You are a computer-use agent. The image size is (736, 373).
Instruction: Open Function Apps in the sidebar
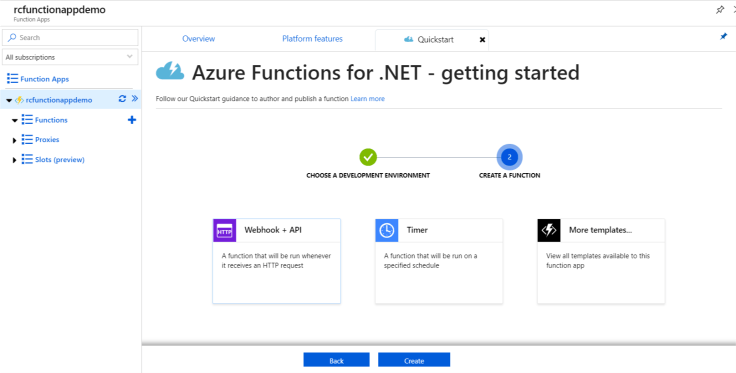(45, 79)
